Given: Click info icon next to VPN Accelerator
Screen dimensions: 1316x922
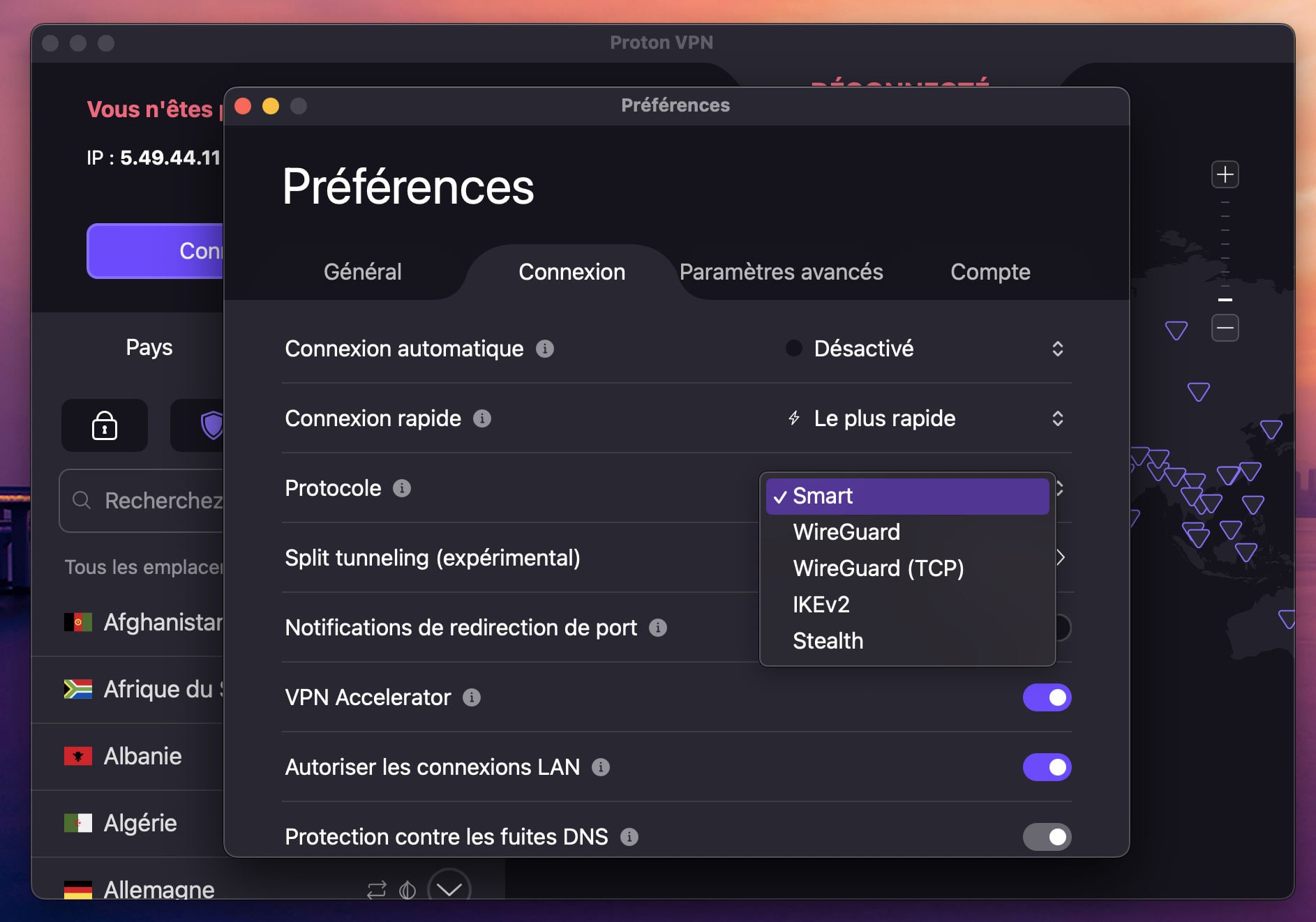Looking at the screenshot, I should pyautogui.click(x=472, y=697).
